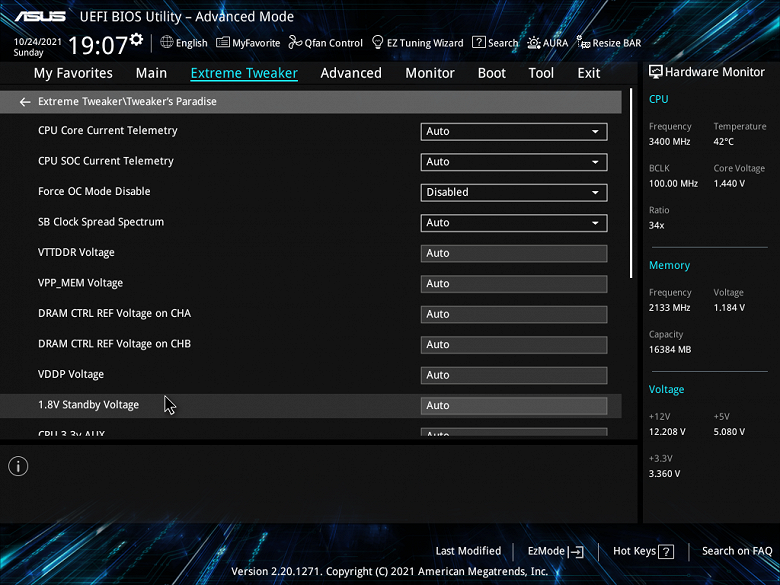Click the CPU temperature 42°C value
Screen dimensions: 780x585
(723, 142)
